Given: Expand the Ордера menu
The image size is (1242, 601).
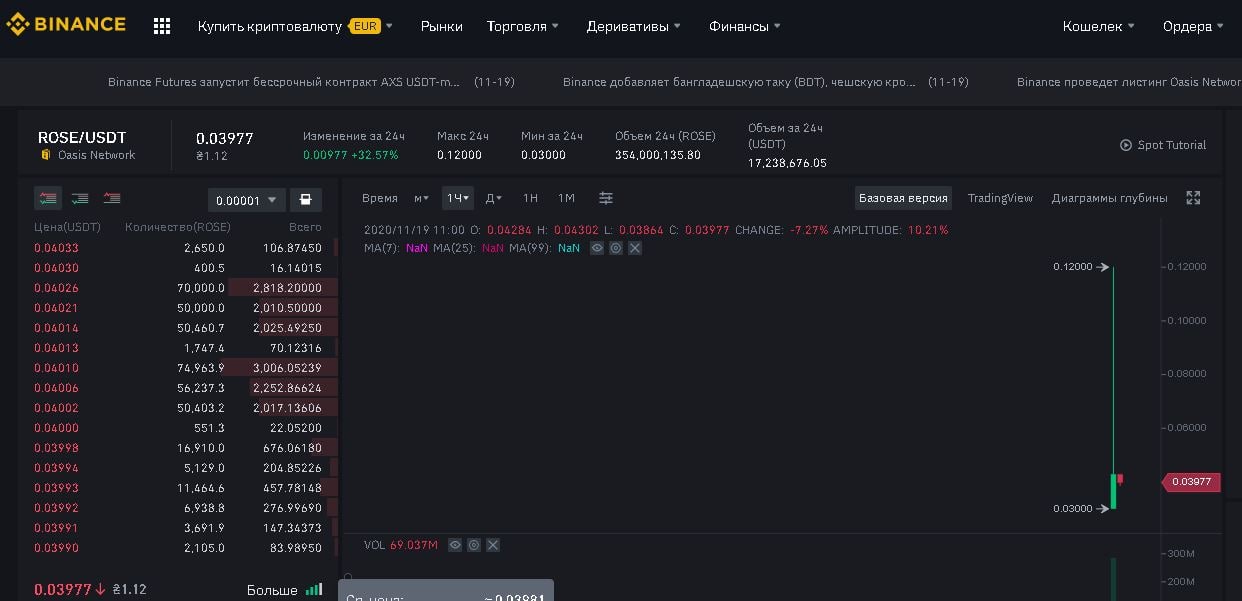Looking at the screenshot, I should point(1194,26).
